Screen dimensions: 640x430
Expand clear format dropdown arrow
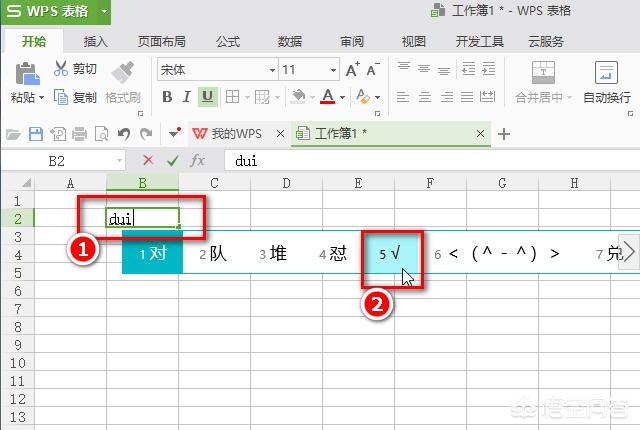coord(378,97)
